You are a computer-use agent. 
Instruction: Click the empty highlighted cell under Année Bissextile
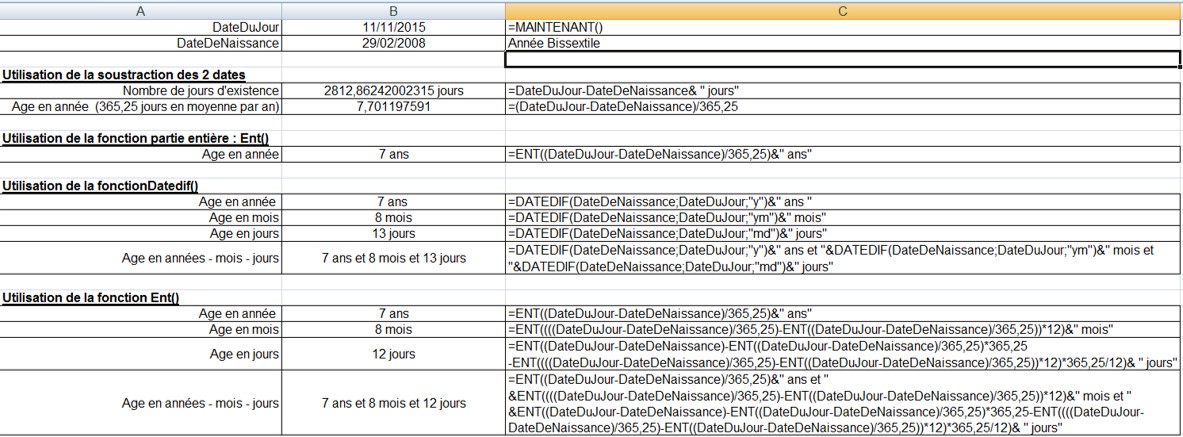pyautogui.click(x=843, y=59)
